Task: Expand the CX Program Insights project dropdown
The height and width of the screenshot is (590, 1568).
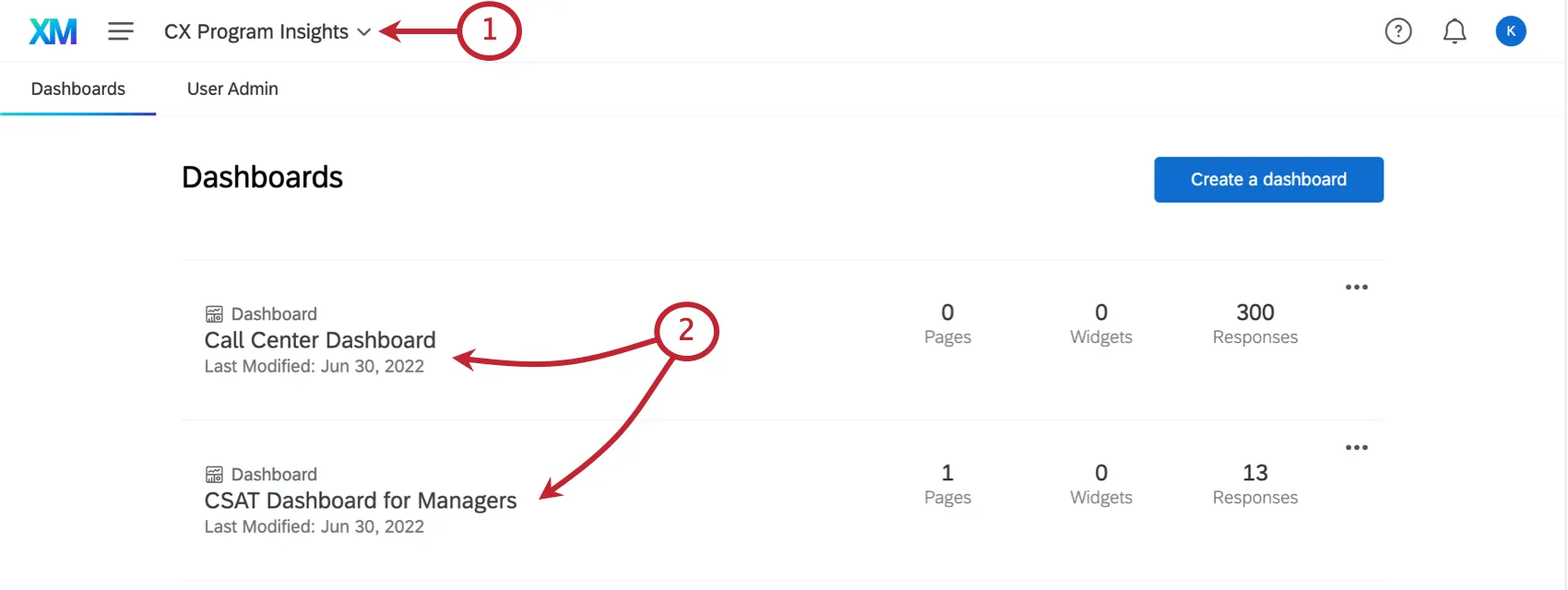Action: pyautogui.click(x=258, y=30)
